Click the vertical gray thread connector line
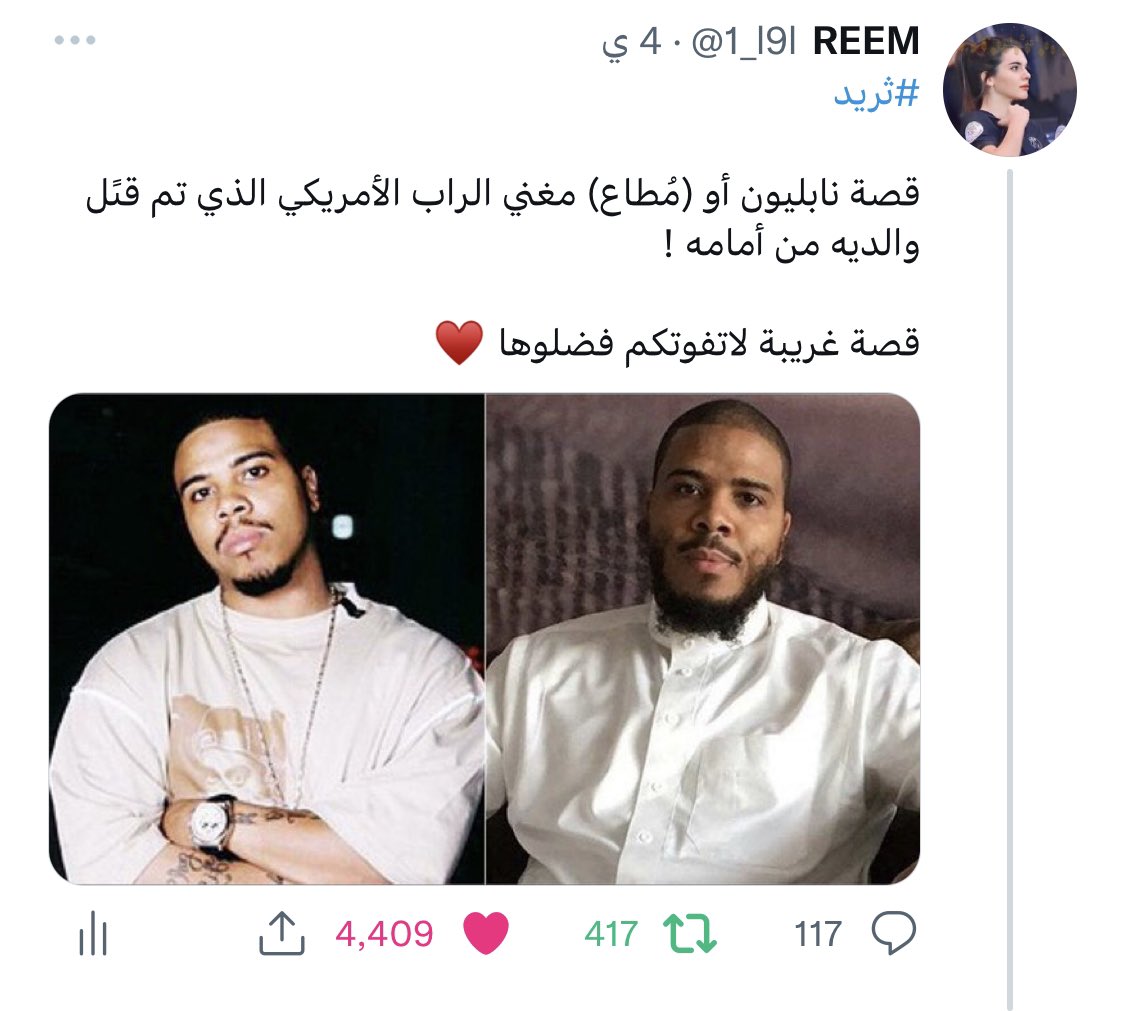The image size is (1125, 1011). coord(1009,588)
